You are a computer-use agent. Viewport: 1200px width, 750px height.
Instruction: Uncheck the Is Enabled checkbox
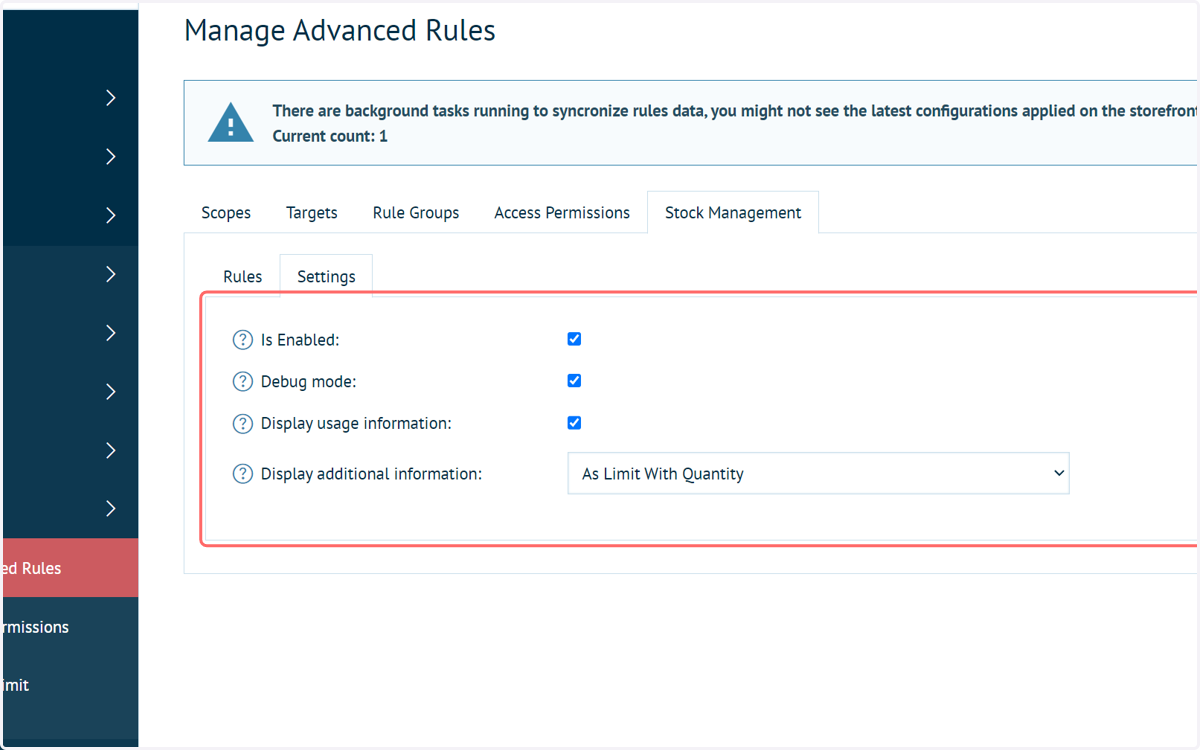[x=574, y=339]
